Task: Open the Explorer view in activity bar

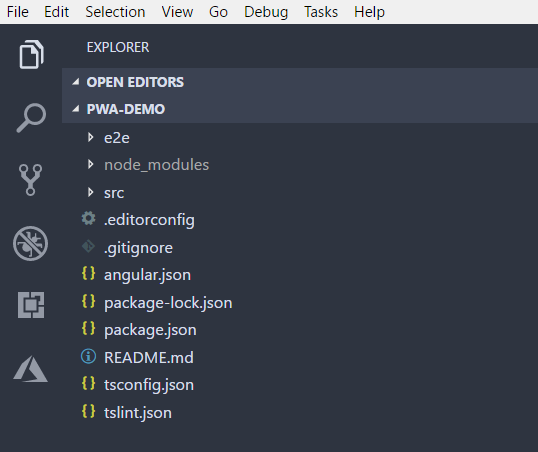Action: (31, 54)
